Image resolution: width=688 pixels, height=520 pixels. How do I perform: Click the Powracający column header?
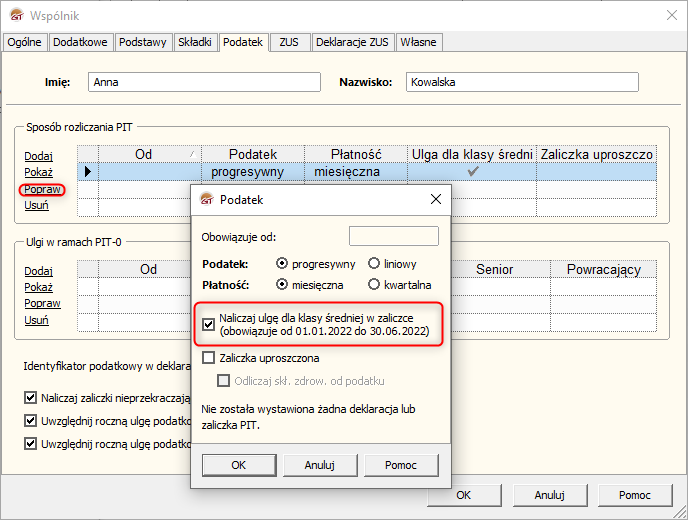pyautogui.click(x=604, y=269)
